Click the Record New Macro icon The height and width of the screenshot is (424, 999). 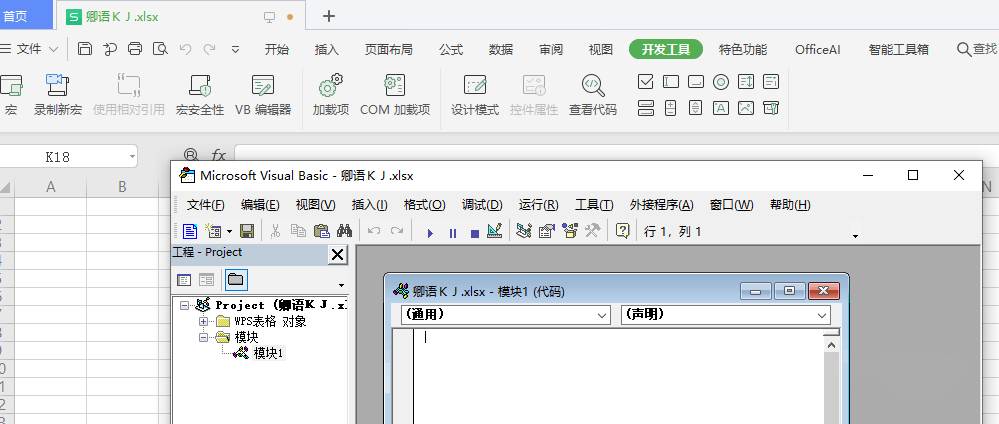click(57, 95)
